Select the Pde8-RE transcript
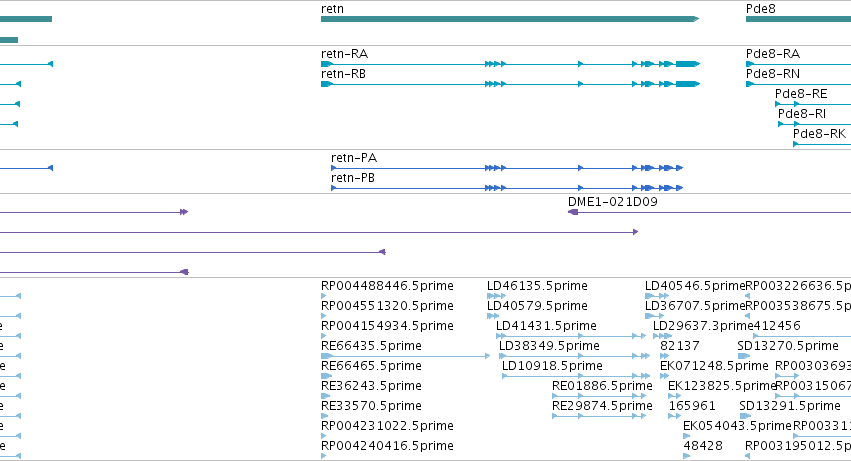Image resolution: width=851 pixels, height=461 pixels. click(x=813, y=104)
